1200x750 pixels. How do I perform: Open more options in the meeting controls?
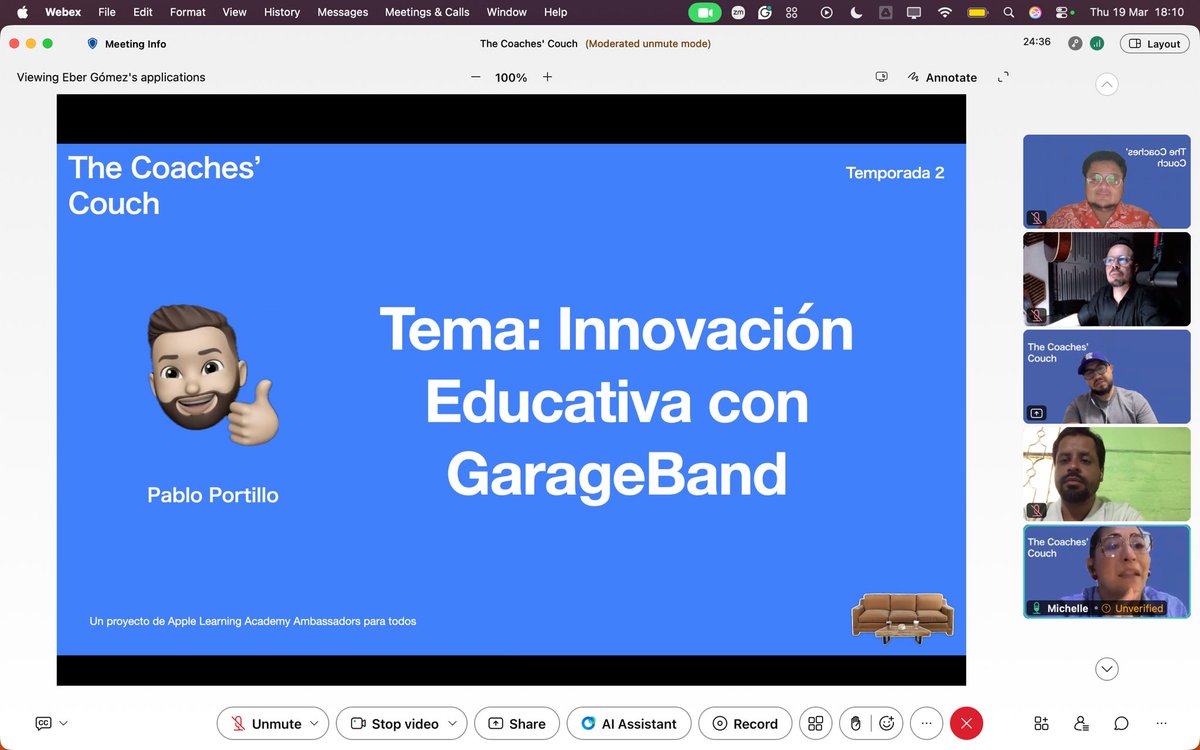tap(927, 723)
